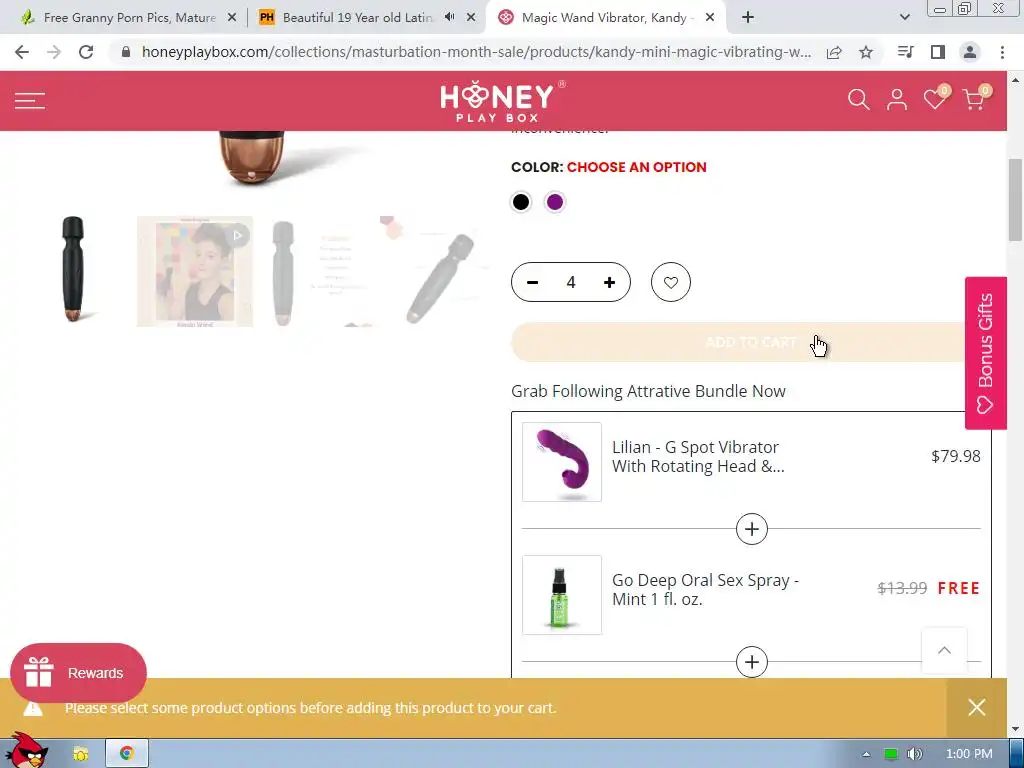Show hidden system tray icons
The image size is (1024, 768).
point(866,754)
